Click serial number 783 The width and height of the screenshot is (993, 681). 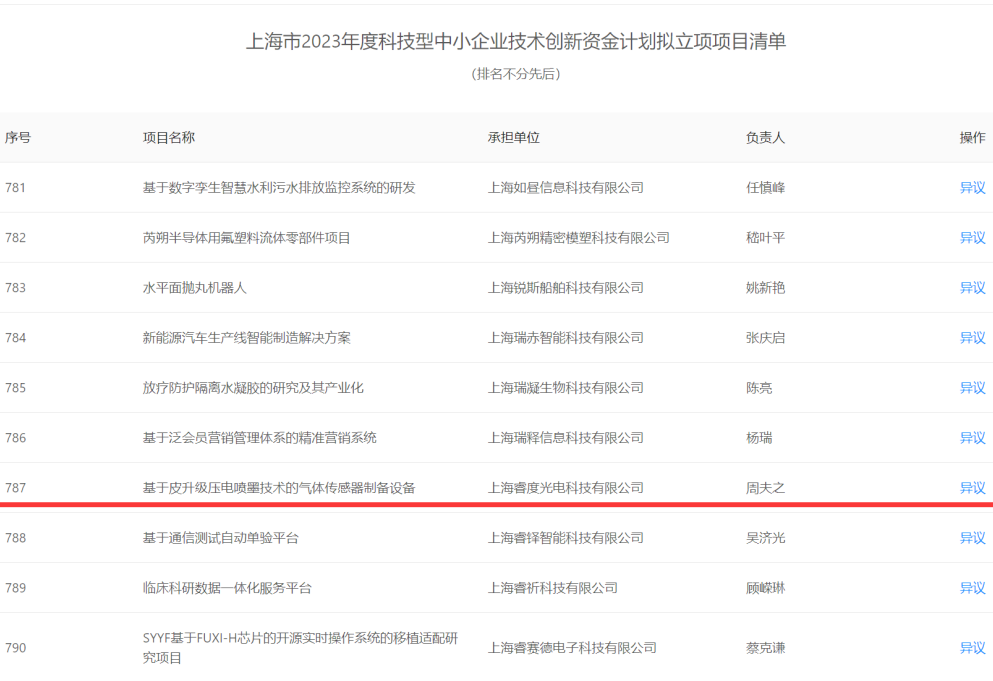point(15,288)
